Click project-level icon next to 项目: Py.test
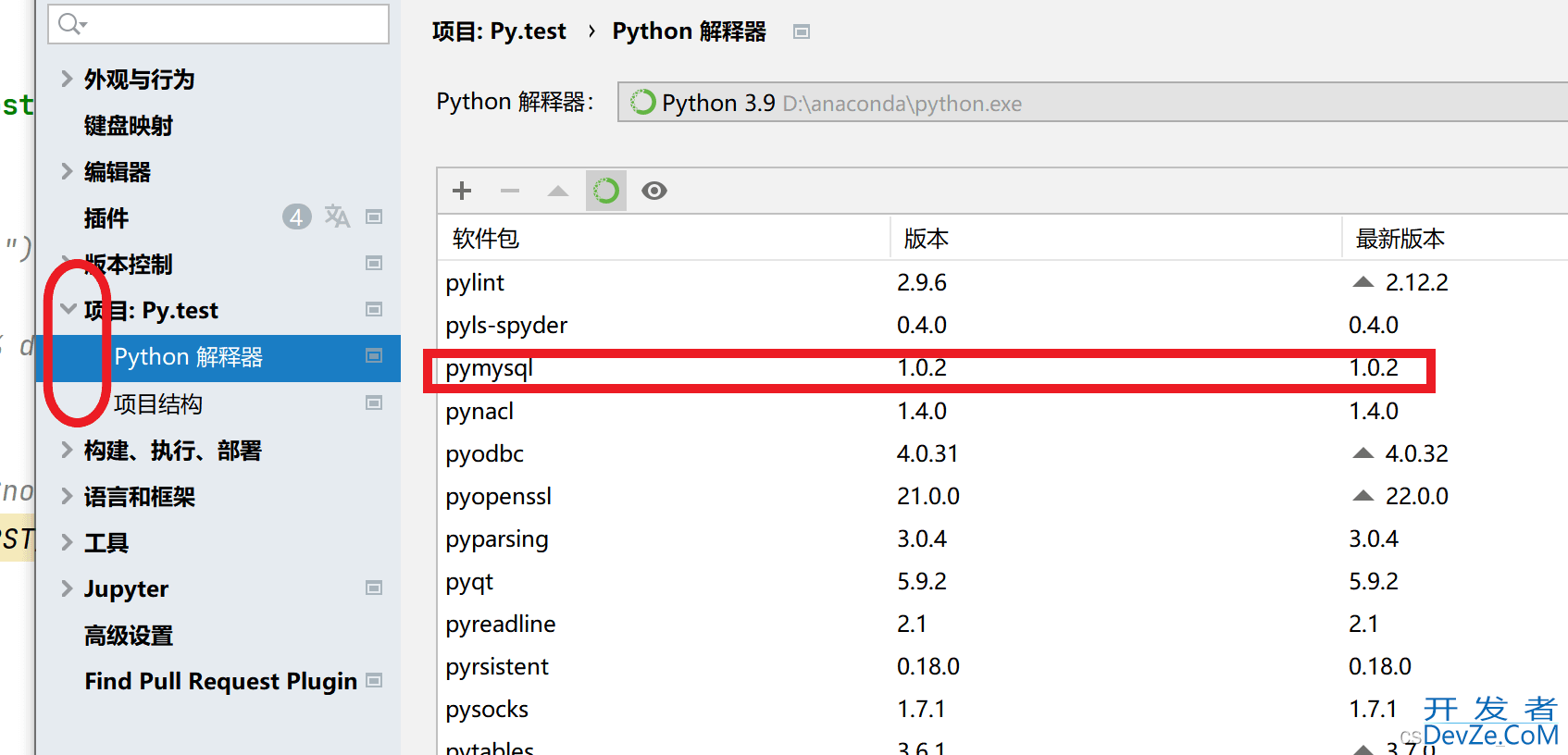Viewport: 1568px width, 755px height. click(x=374, y=309)
